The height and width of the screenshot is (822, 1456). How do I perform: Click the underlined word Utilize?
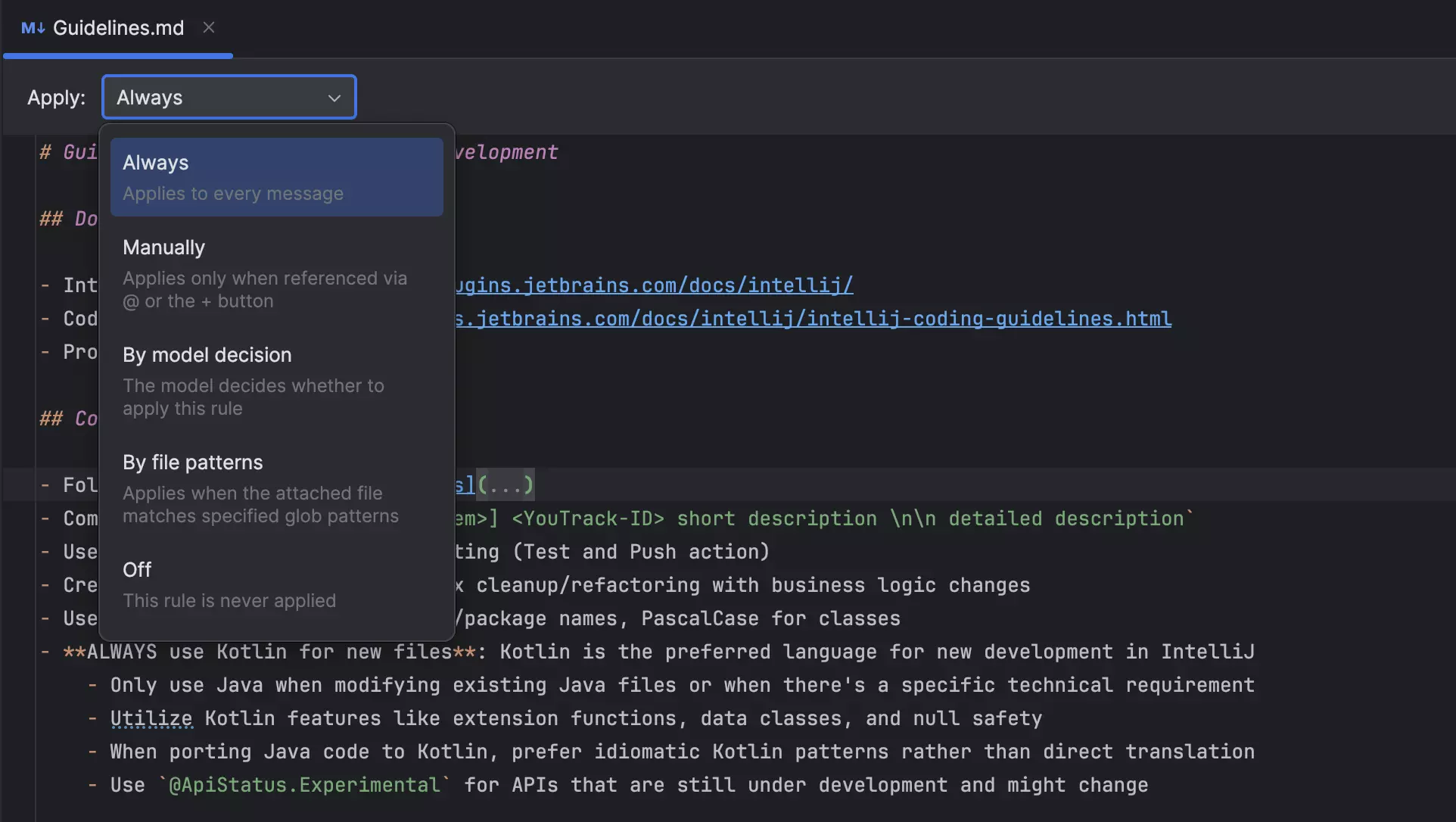[151, 718]
